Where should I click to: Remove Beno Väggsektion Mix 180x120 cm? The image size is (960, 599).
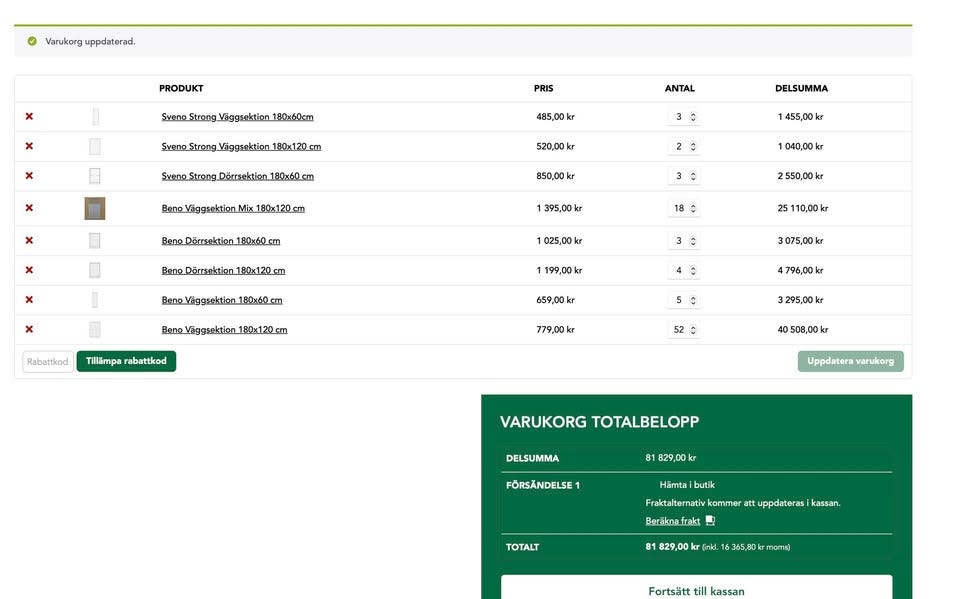click(x=29, y=208)
